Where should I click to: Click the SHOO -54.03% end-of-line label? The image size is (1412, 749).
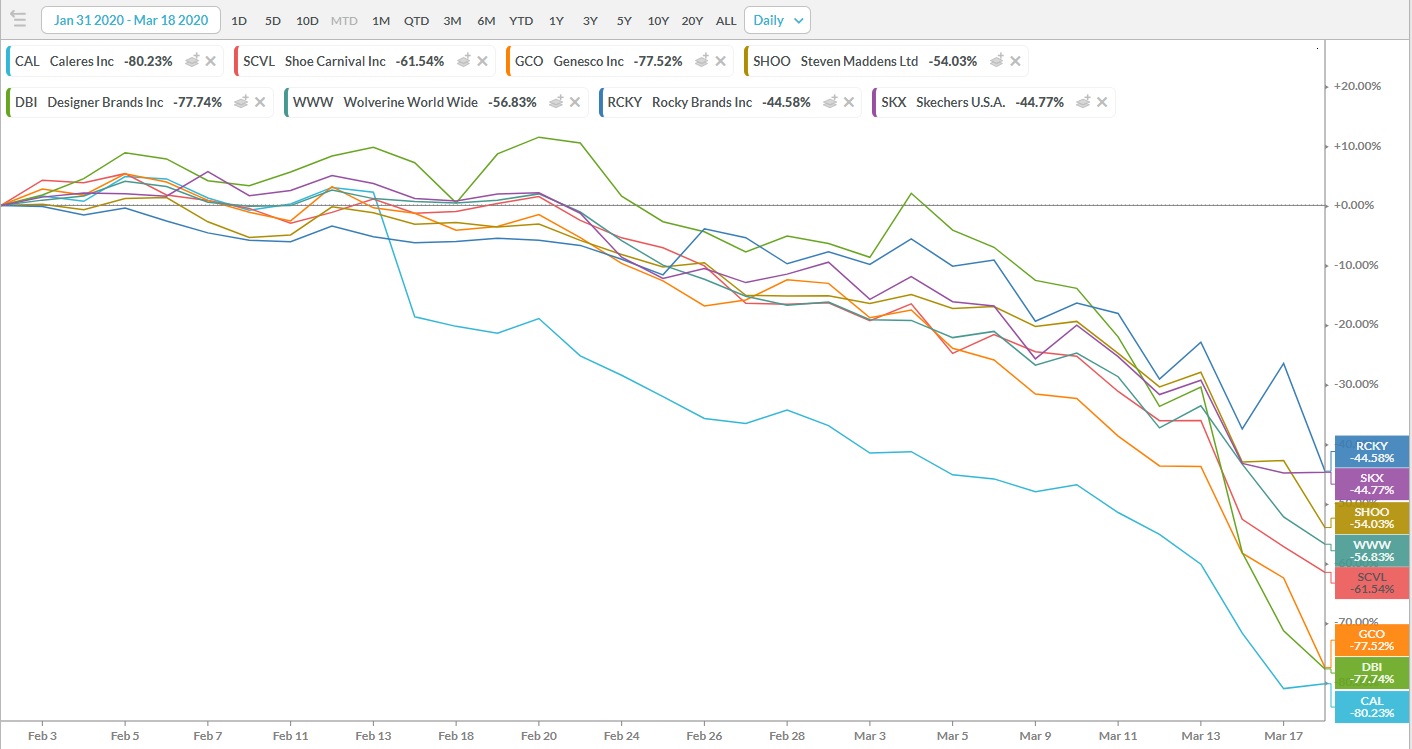(1372, 518)
